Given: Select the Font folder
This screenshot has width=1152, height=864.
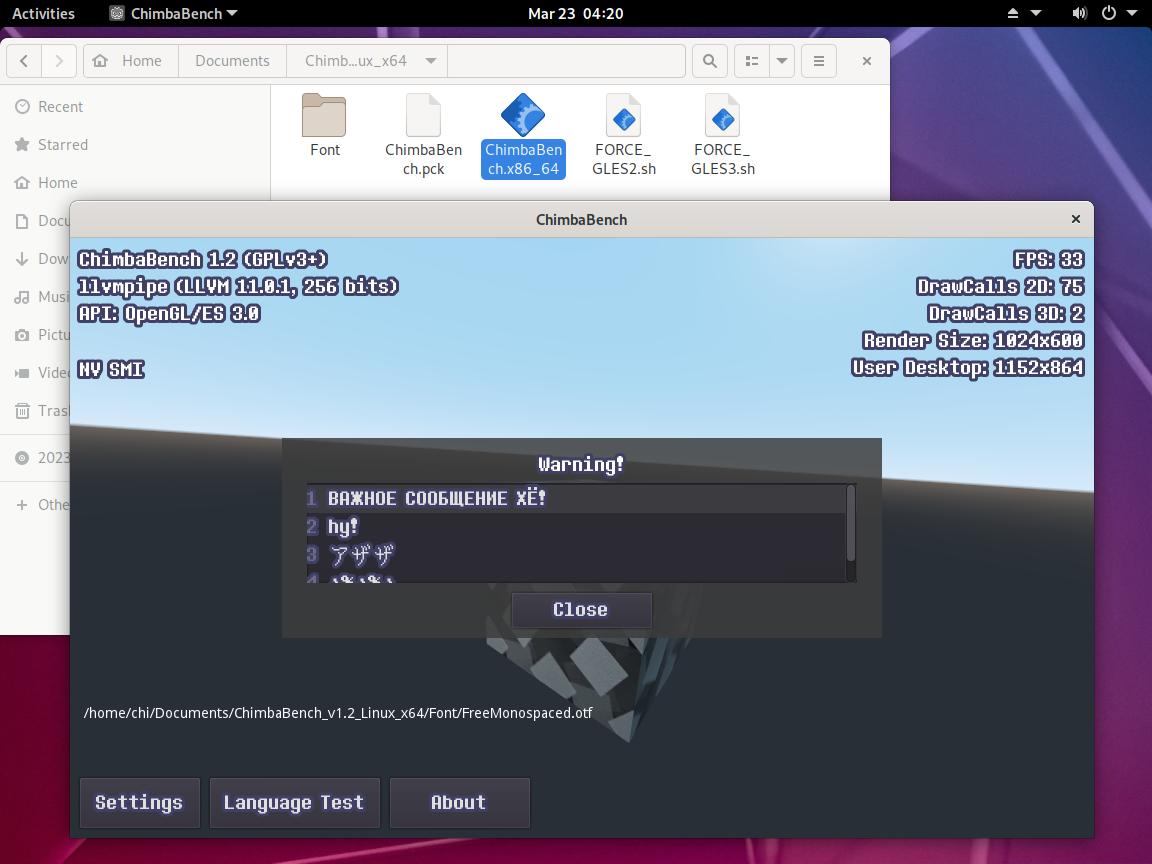Looking at the screenshot, I should tap(324, 125).
